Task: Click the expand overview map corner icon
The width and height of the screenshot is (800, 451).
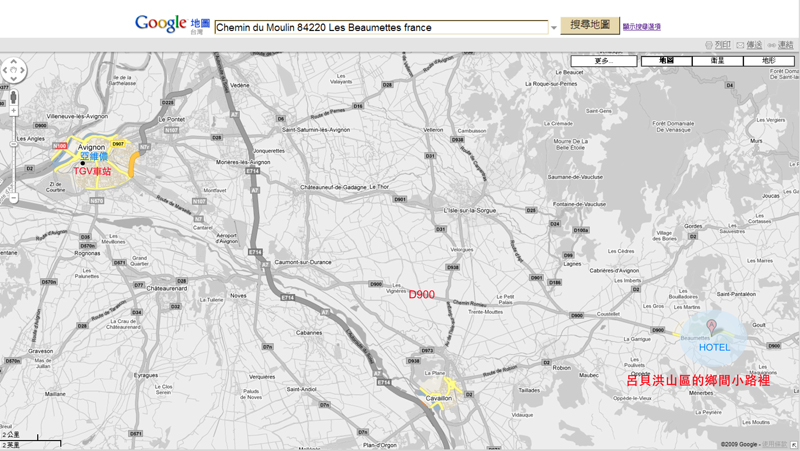Action: [x=794, y=445]
